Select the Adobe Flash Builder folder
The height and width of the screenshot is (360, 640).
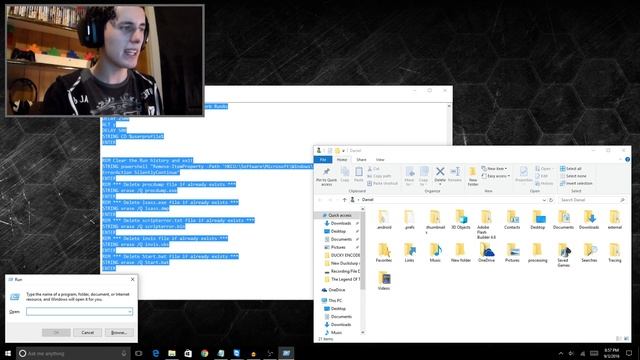(x=486, y=224)
